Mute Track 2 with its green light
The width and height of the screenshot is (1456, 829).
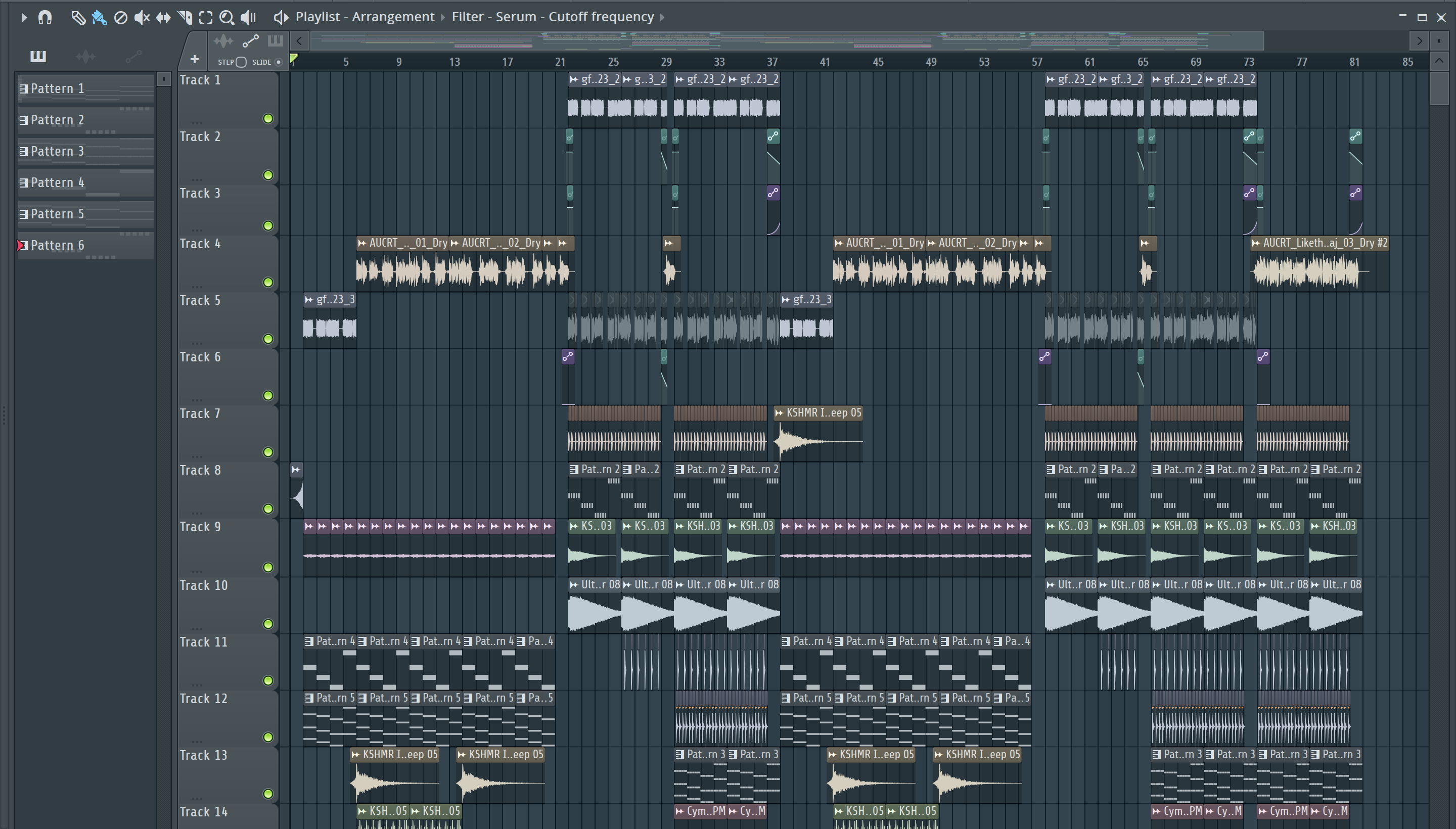267,175
